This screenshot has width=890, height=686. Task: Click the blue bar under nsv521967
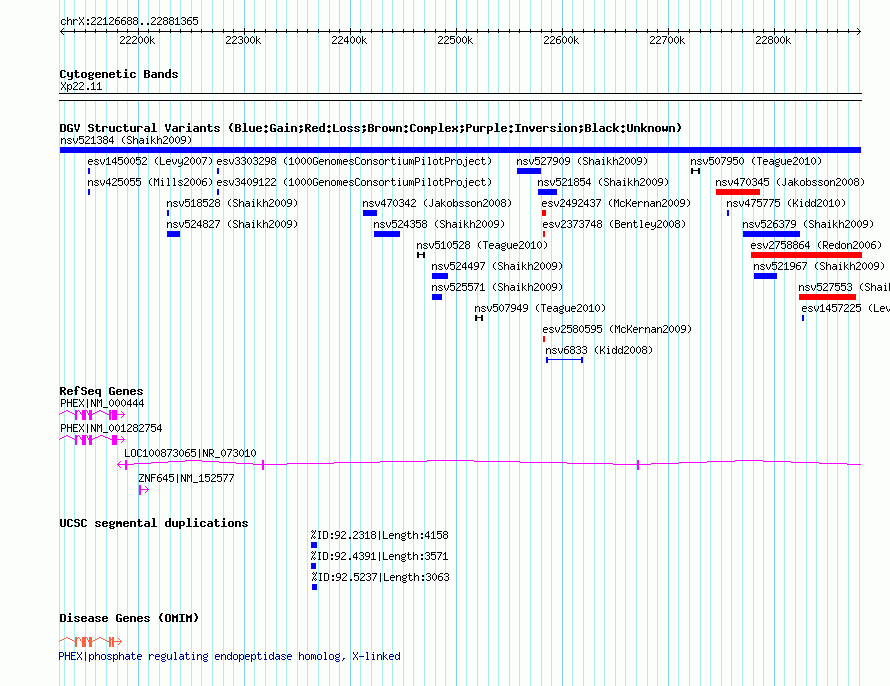point(765,276)
